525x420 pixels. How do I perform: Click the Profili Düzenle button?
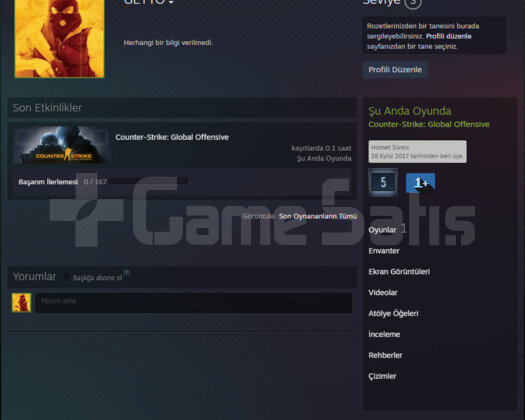395,70
